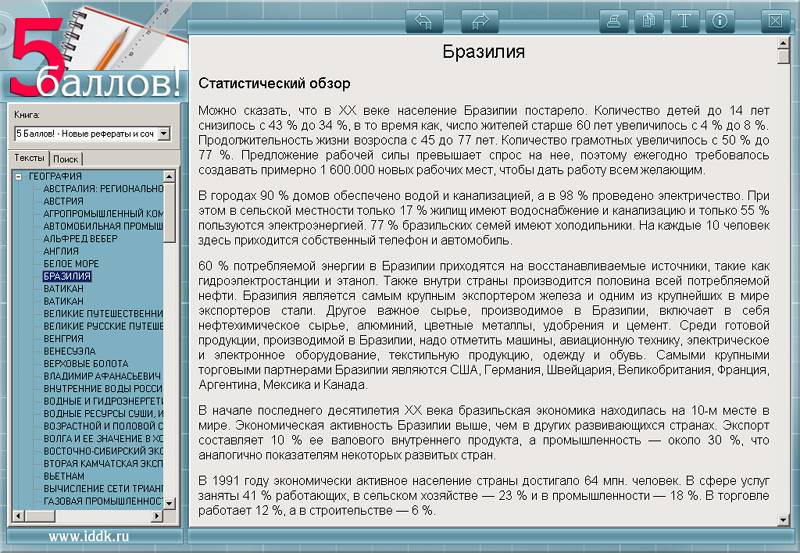Click the Бразилия article title
The height and width of the screenshot is (553, 800).
pyautogui.click(x=483, y=52)
